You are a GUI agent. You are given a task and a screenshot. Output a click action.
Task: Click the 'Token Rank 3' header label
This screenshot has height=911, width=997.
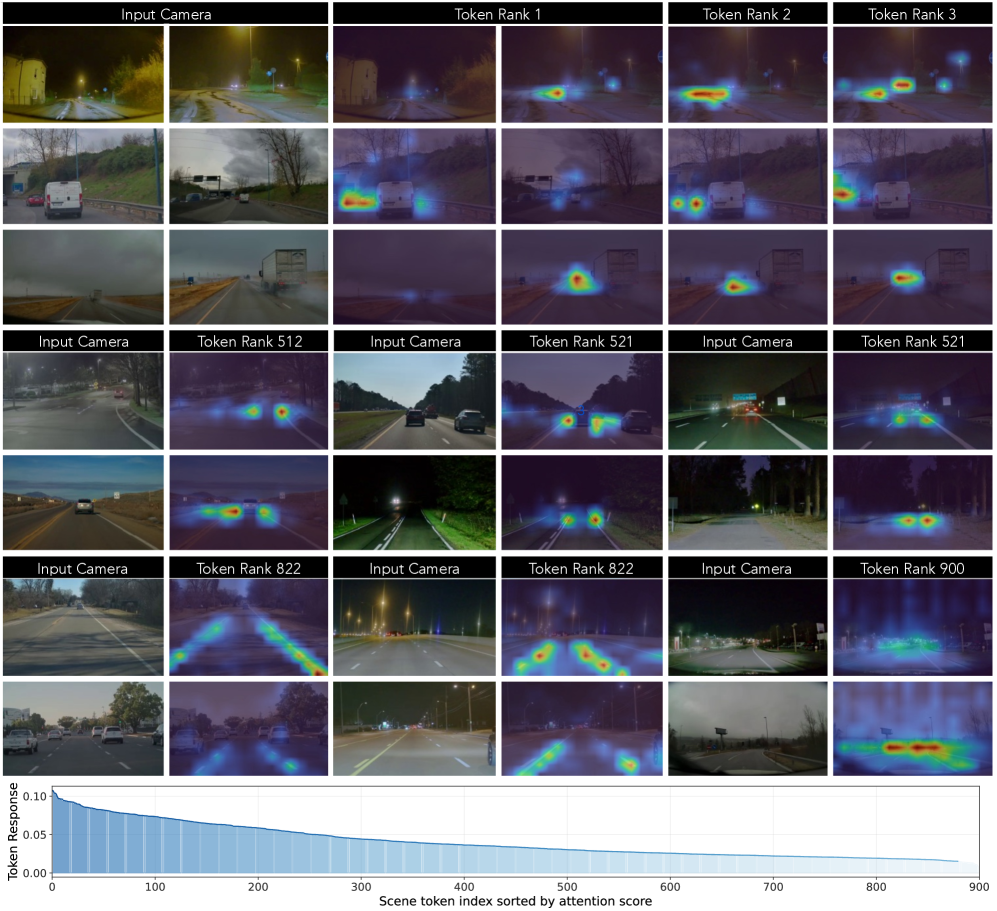point(912,14)
